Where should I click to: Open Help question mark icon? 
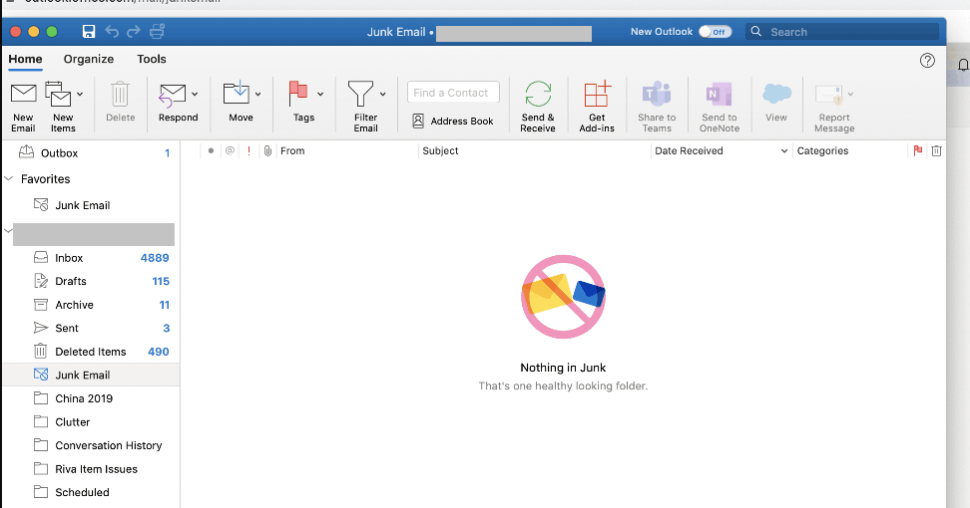927,61
